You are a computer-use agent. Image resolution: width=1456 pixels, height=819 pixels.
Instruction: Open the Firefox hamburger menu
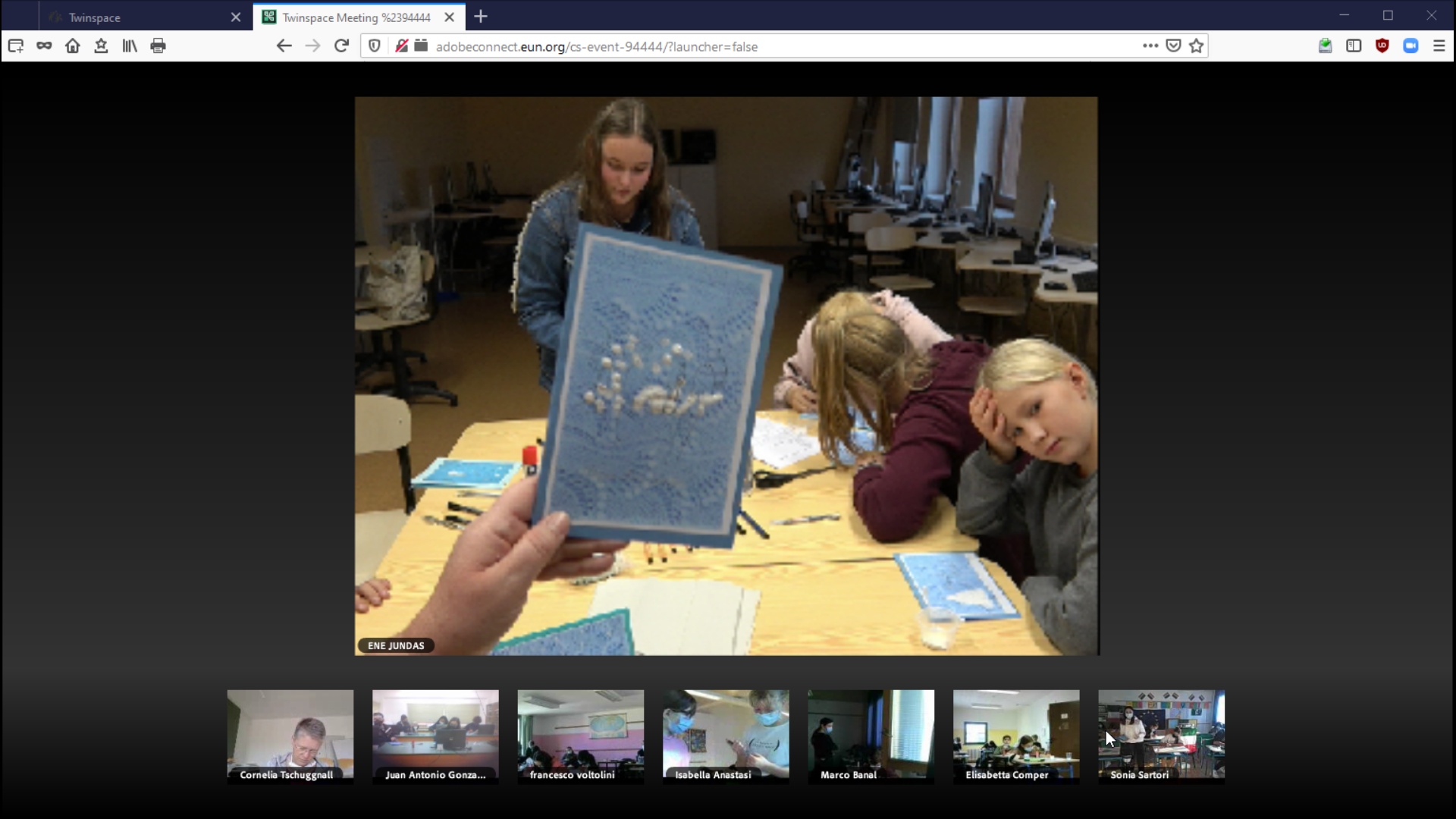[1439, 46]
